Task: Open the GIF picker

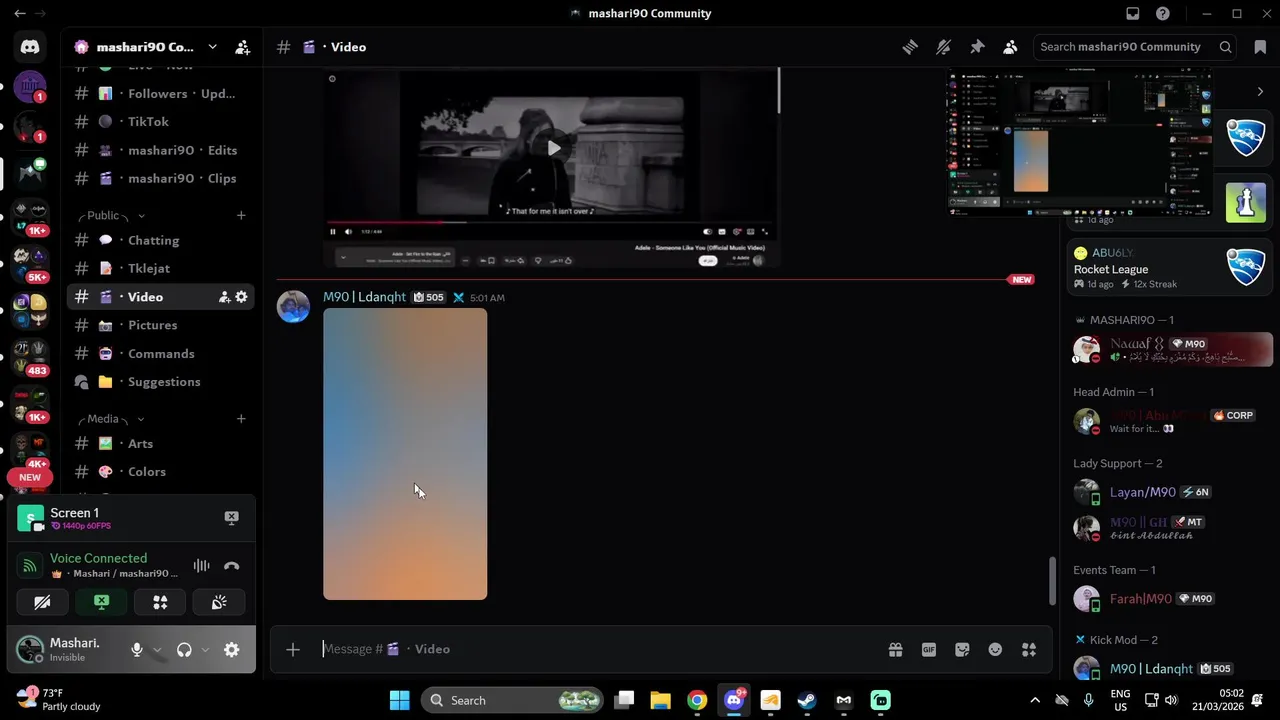Action: (929, 649)
